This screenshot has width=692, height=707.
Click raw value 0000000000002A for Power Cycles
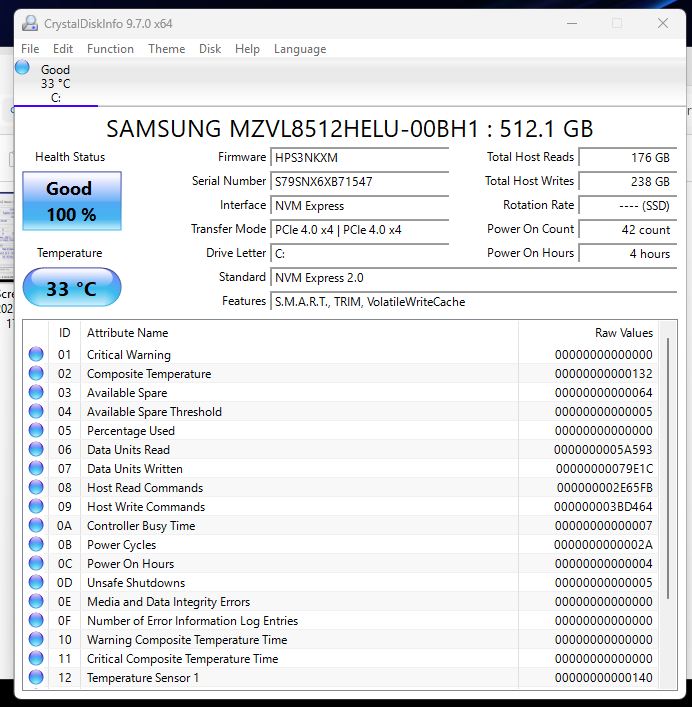click(x=603, y=545)
